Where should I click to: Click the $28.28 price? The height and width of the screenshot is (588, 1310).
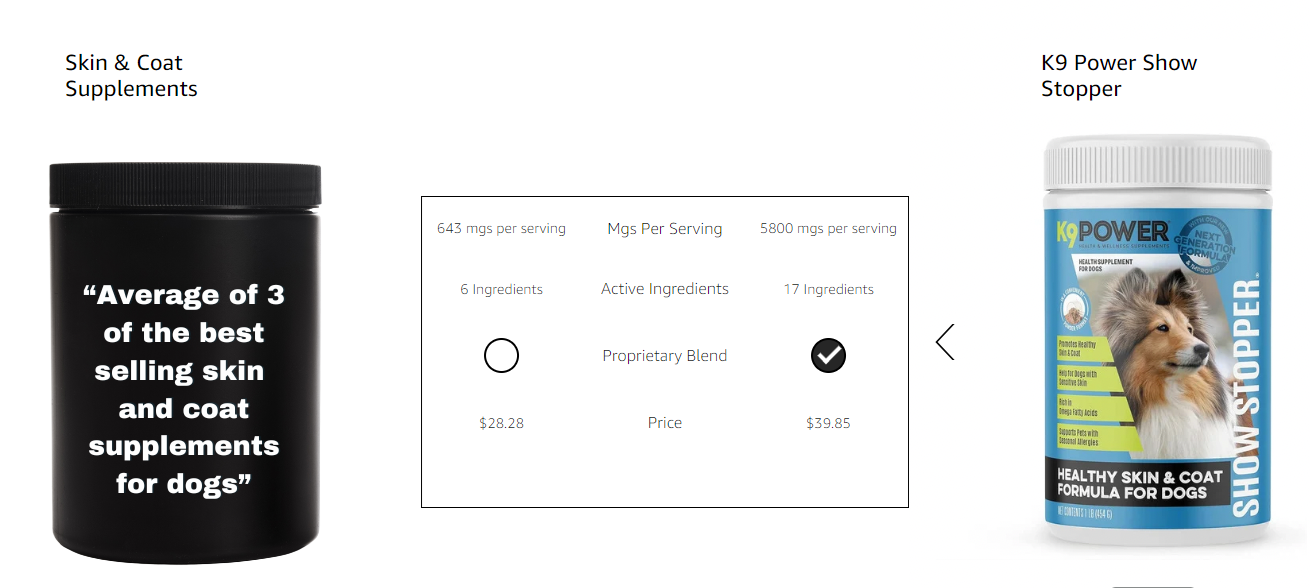click(501, 424)
